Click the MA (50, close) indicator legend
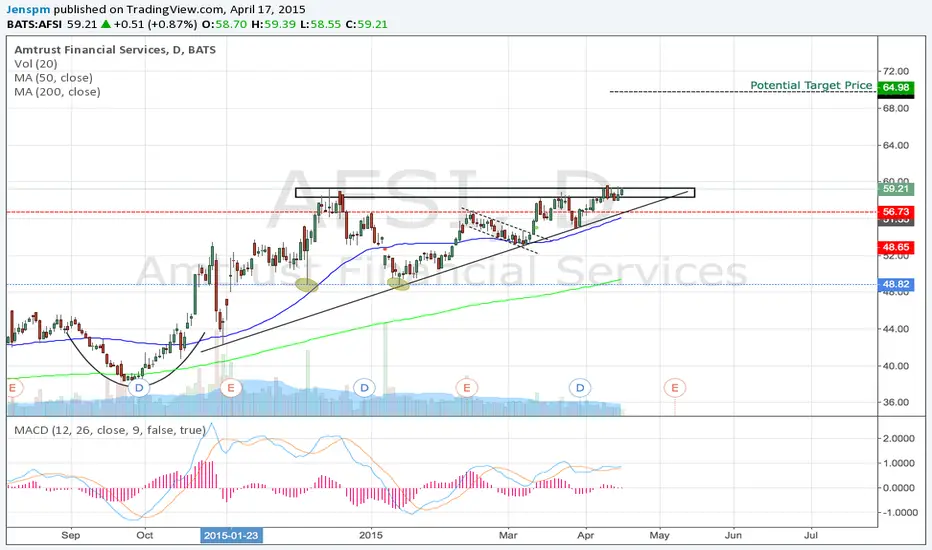Viewport: 932px width, 550px height. coord(53,78)
